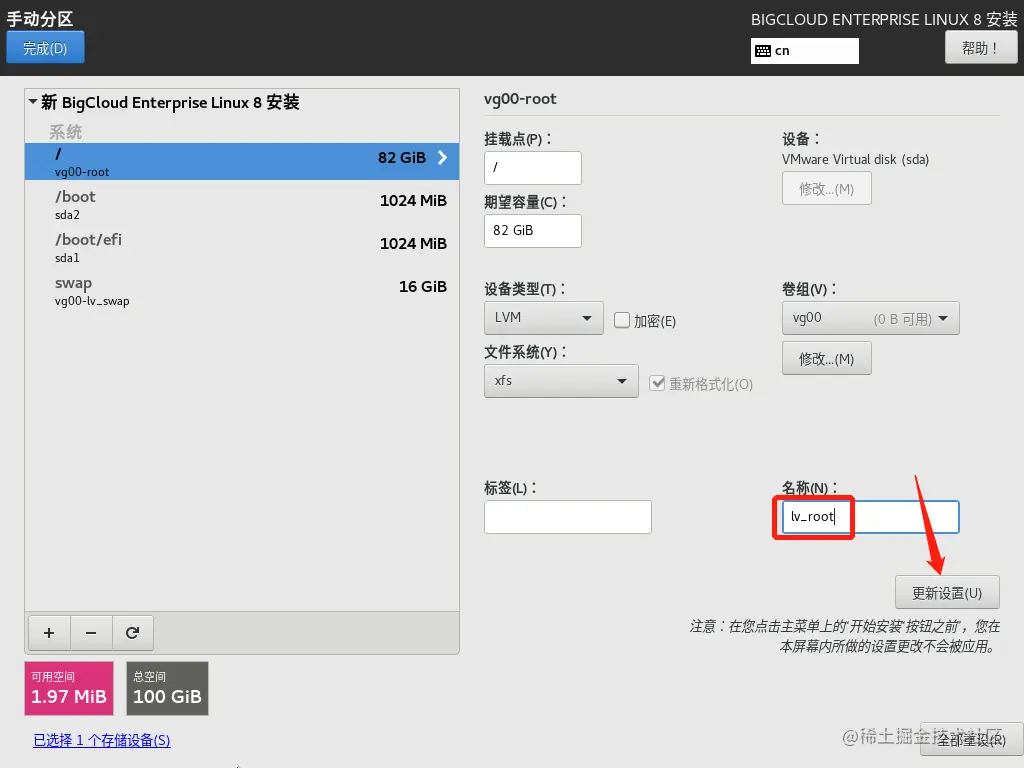Select the swap vg00-lv_swap partition row
Image resolution: width=1024 pixels, height=768 pixels.
tap(242, 291)
